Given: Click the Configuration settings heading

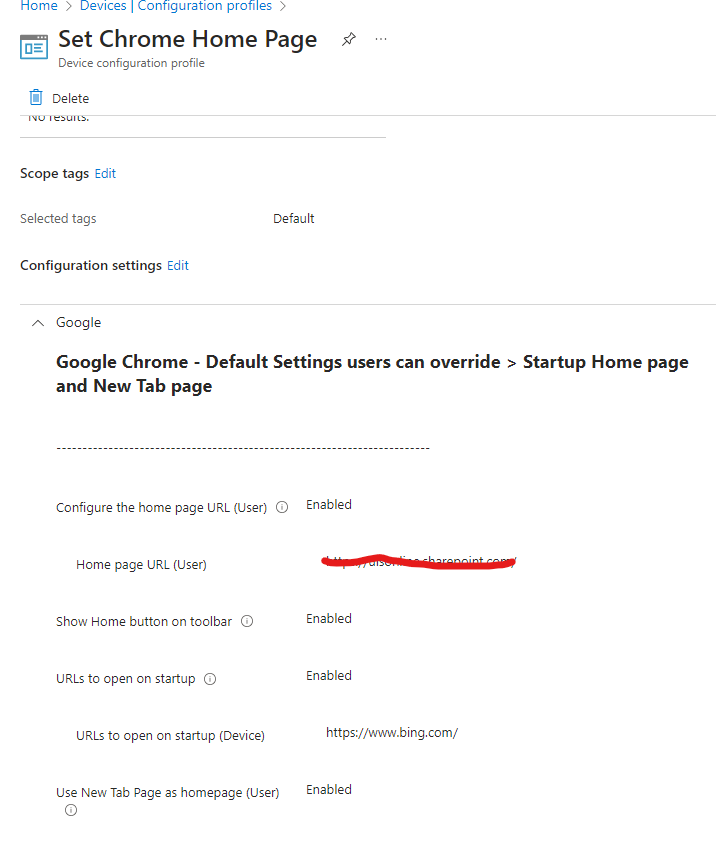Looking at the screenshot, I should click(x=91, y=266).
